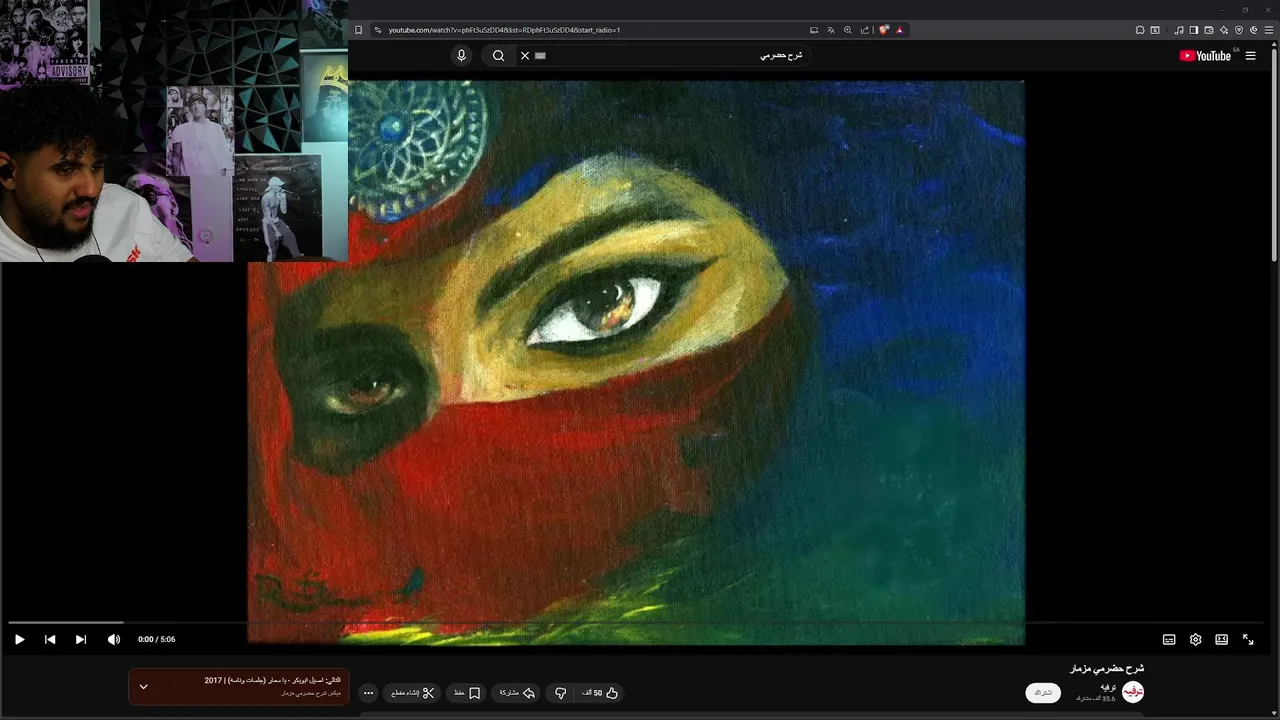Open the YouTube guide hamburger menu
The height and width of the screenshot is (720, 1280).
click(1250, 56)
